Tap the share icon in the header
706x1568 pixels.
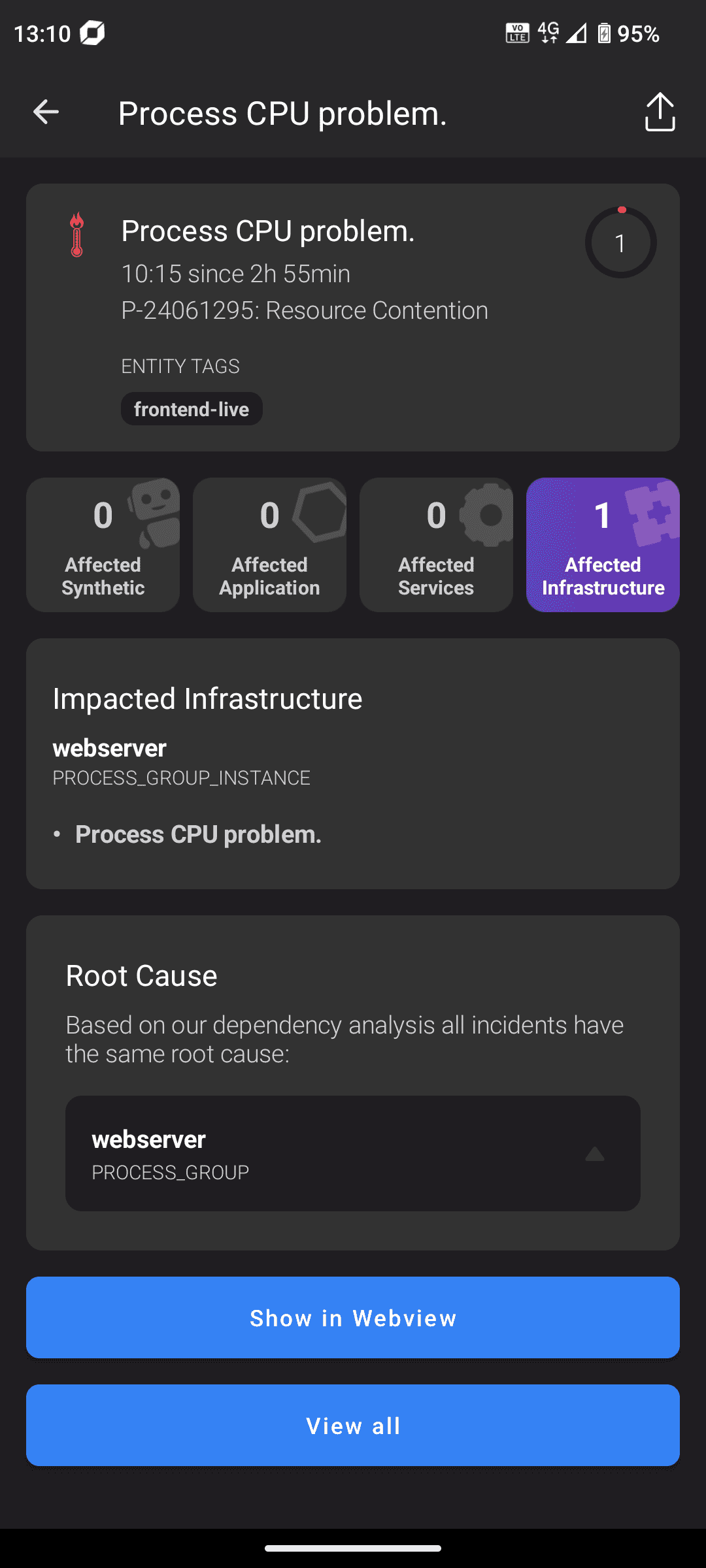660,112
